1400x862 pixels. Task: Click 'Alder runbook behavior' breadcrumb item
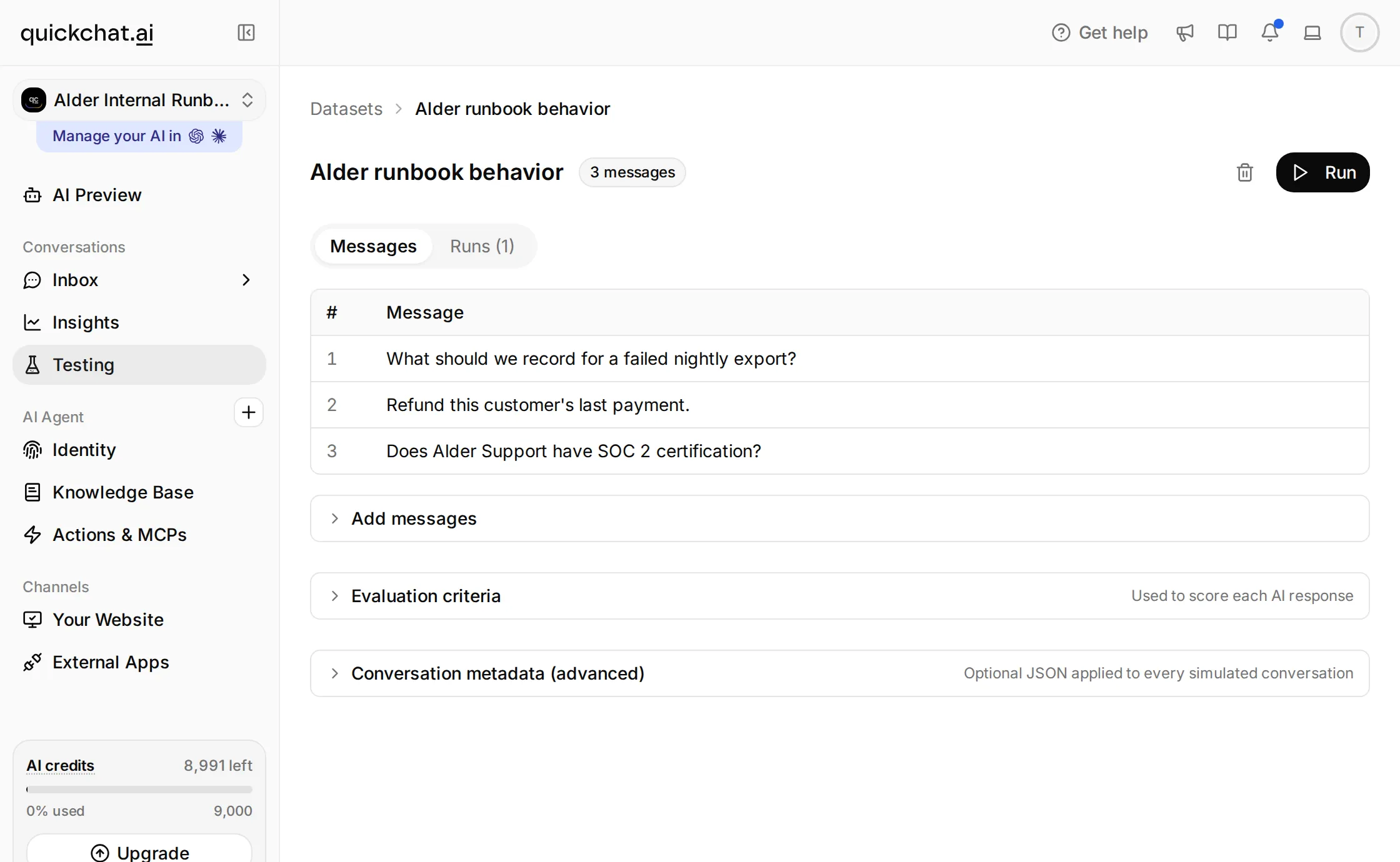pos(512,109)
